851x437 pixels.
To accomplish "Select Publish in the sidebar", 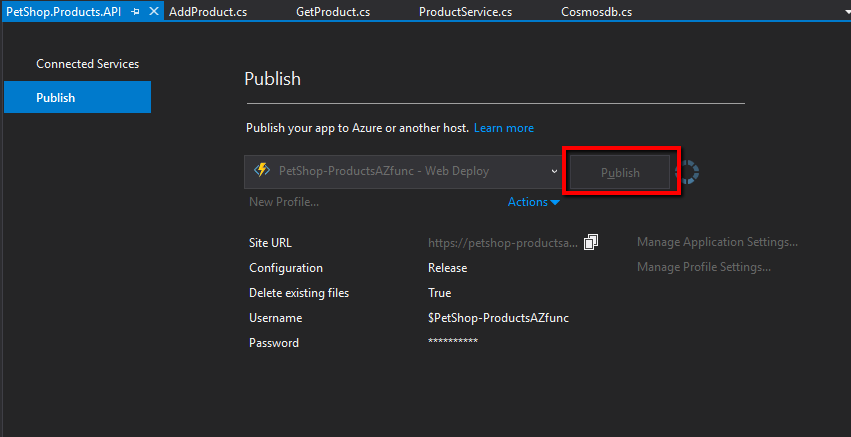I will pyautogui.click(x=77, y=97).
